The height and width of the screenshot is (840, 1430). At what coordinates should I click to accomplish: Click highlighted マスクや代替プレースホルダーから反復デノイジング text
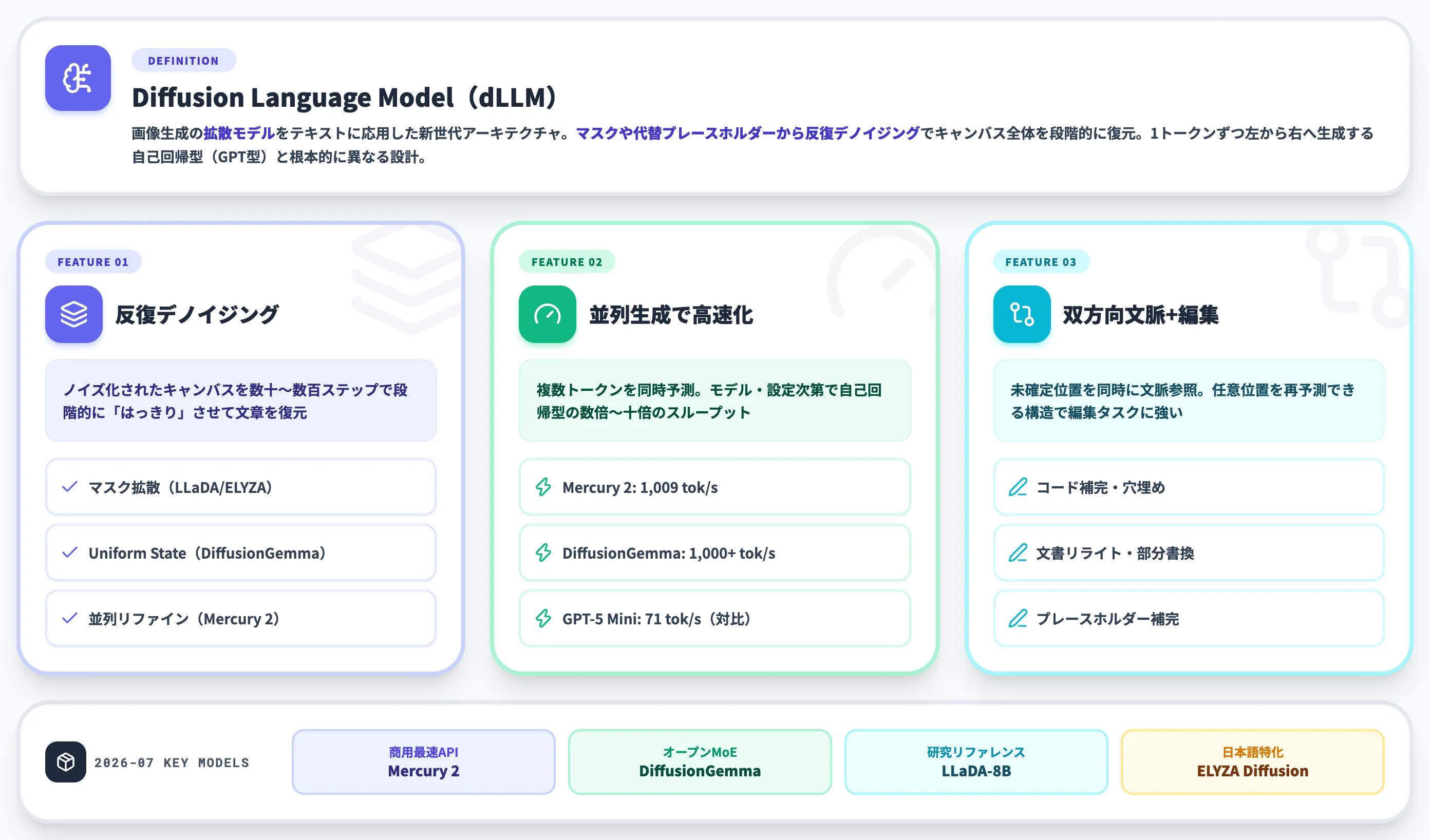[x=748, y=133]
